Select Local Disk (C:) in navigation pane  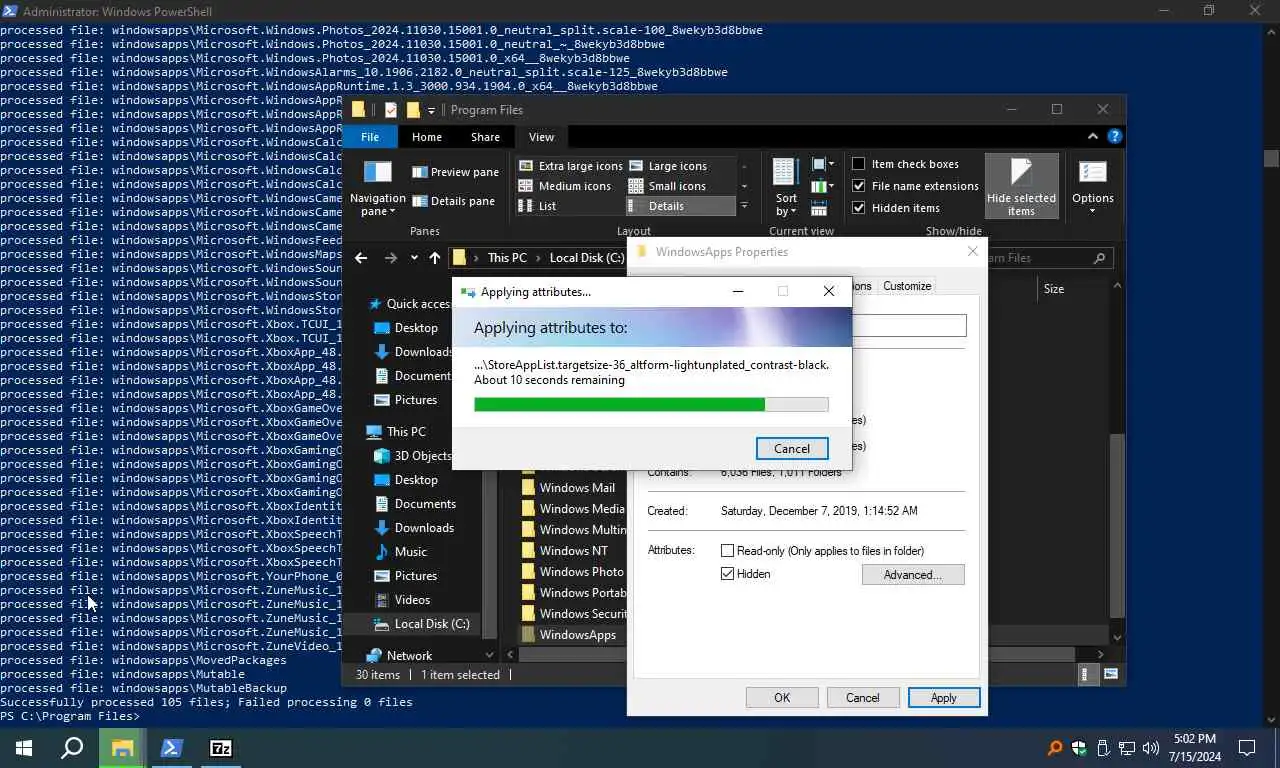[432, 624]
